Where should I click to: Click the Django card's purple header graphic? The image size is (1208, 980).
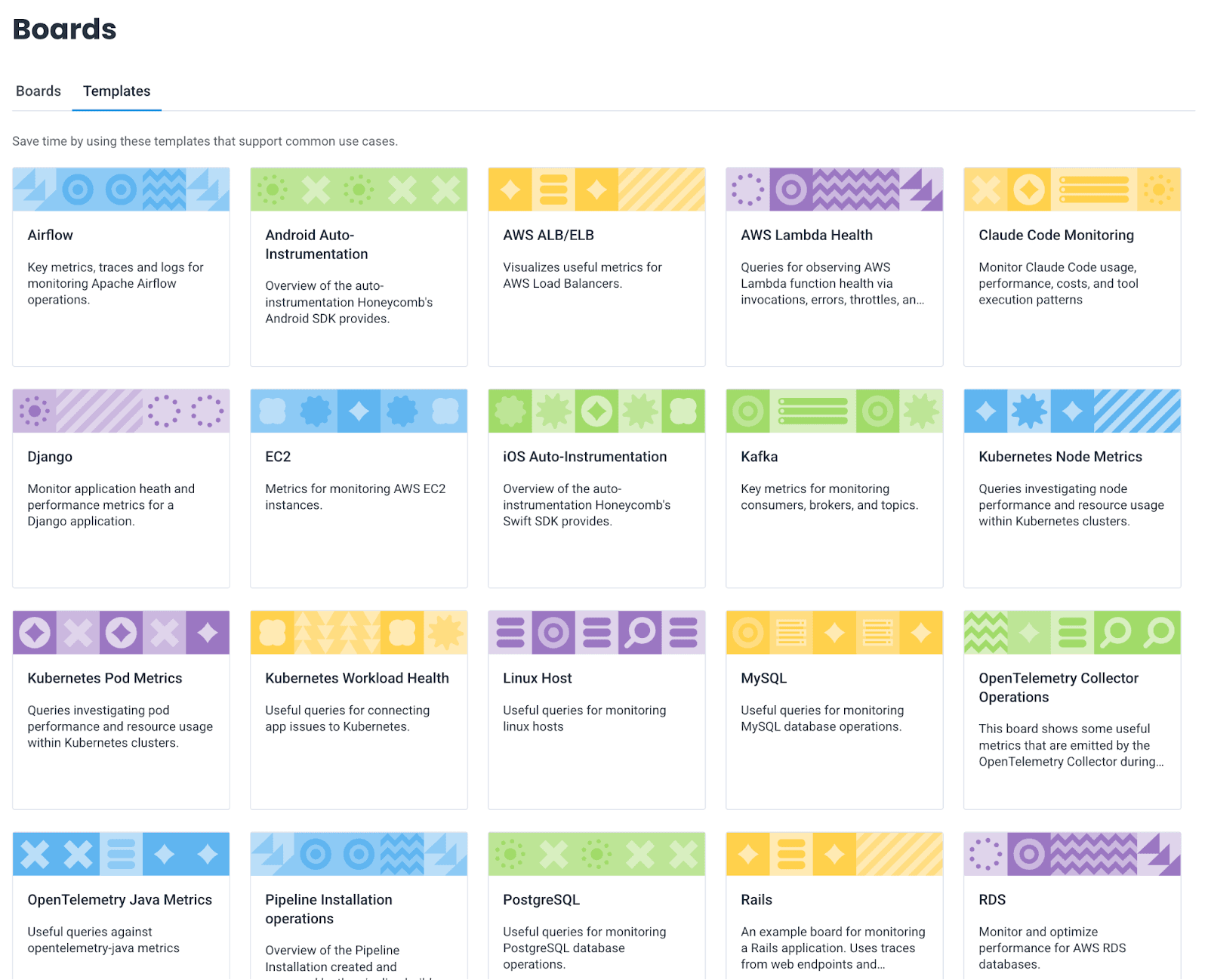[121, 411]
